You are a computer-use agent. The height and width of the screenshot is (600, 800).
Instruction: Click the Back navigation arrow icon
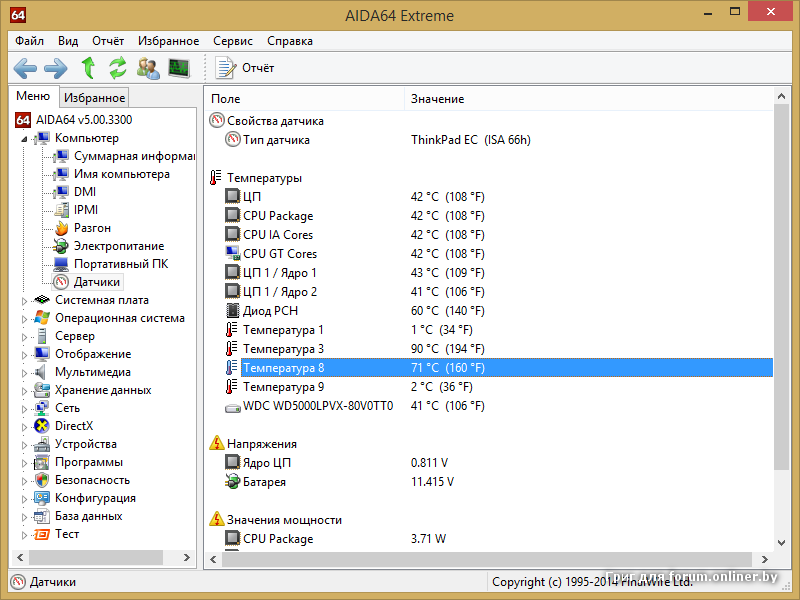[25, 68]
